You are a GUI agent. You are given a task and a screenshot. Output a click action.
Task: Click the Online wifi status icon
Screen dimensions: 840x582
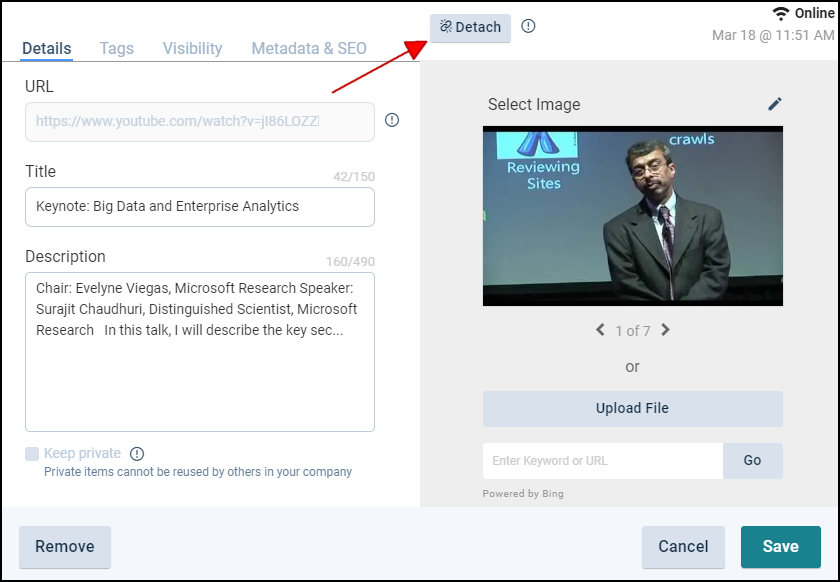tap(781, 13)
